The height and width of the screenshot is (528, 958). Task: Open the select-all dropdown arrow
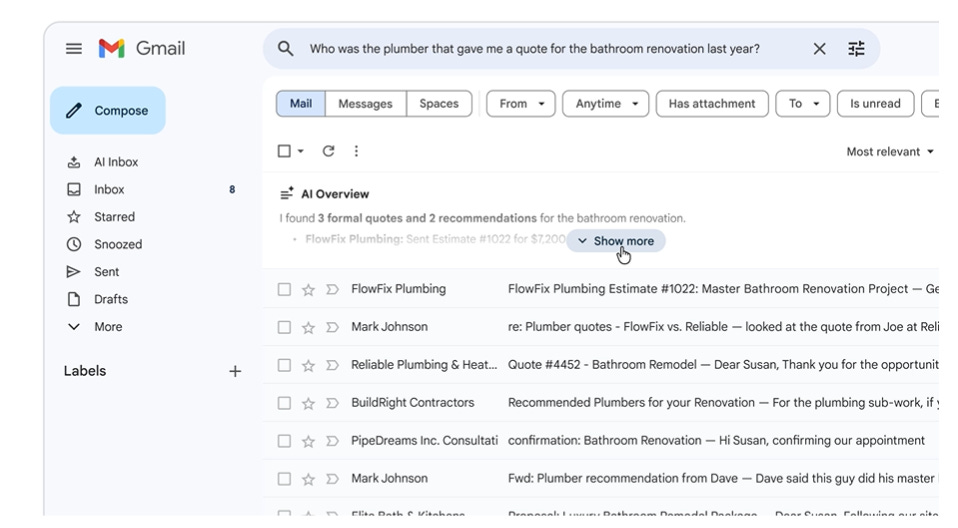pyautogui.click(x=301, y=151)
